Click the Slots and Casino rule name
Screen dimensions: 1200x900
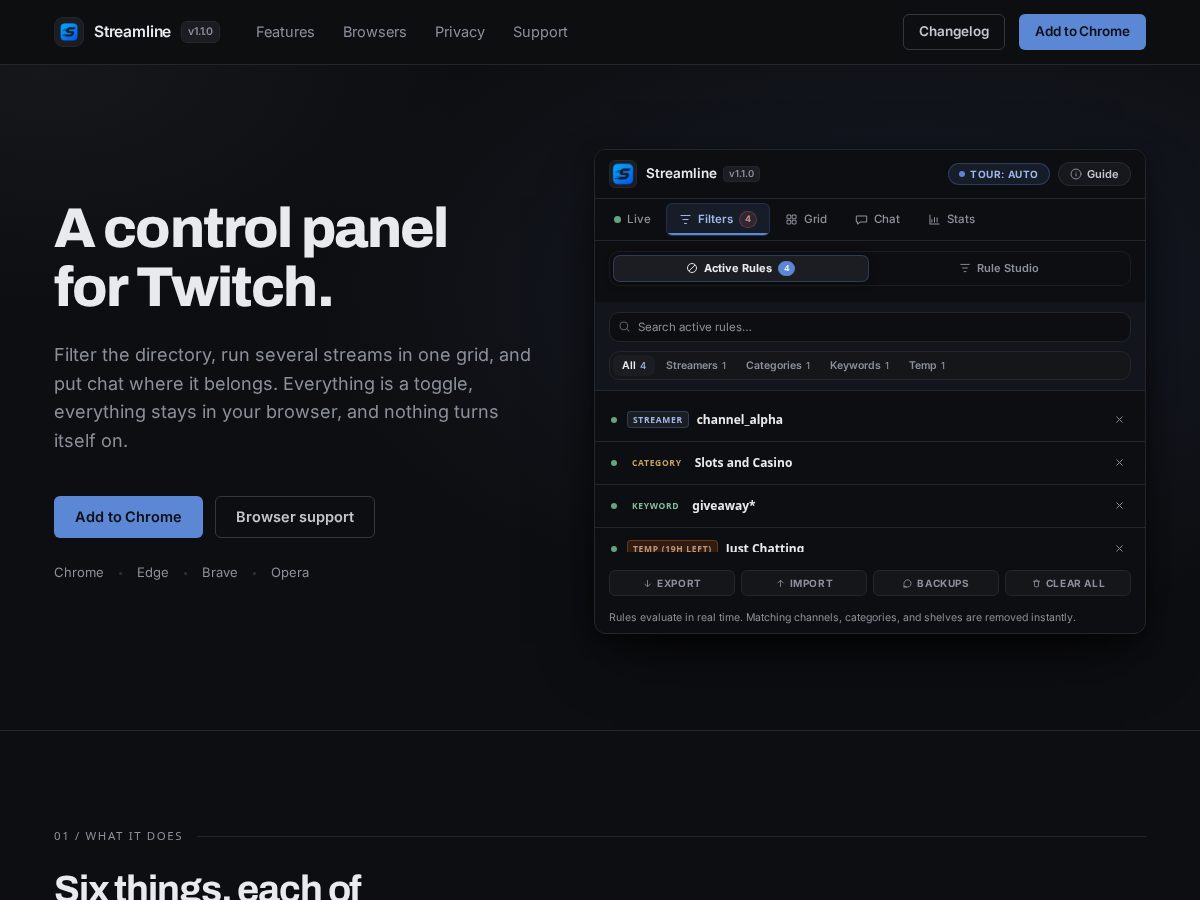743,463
